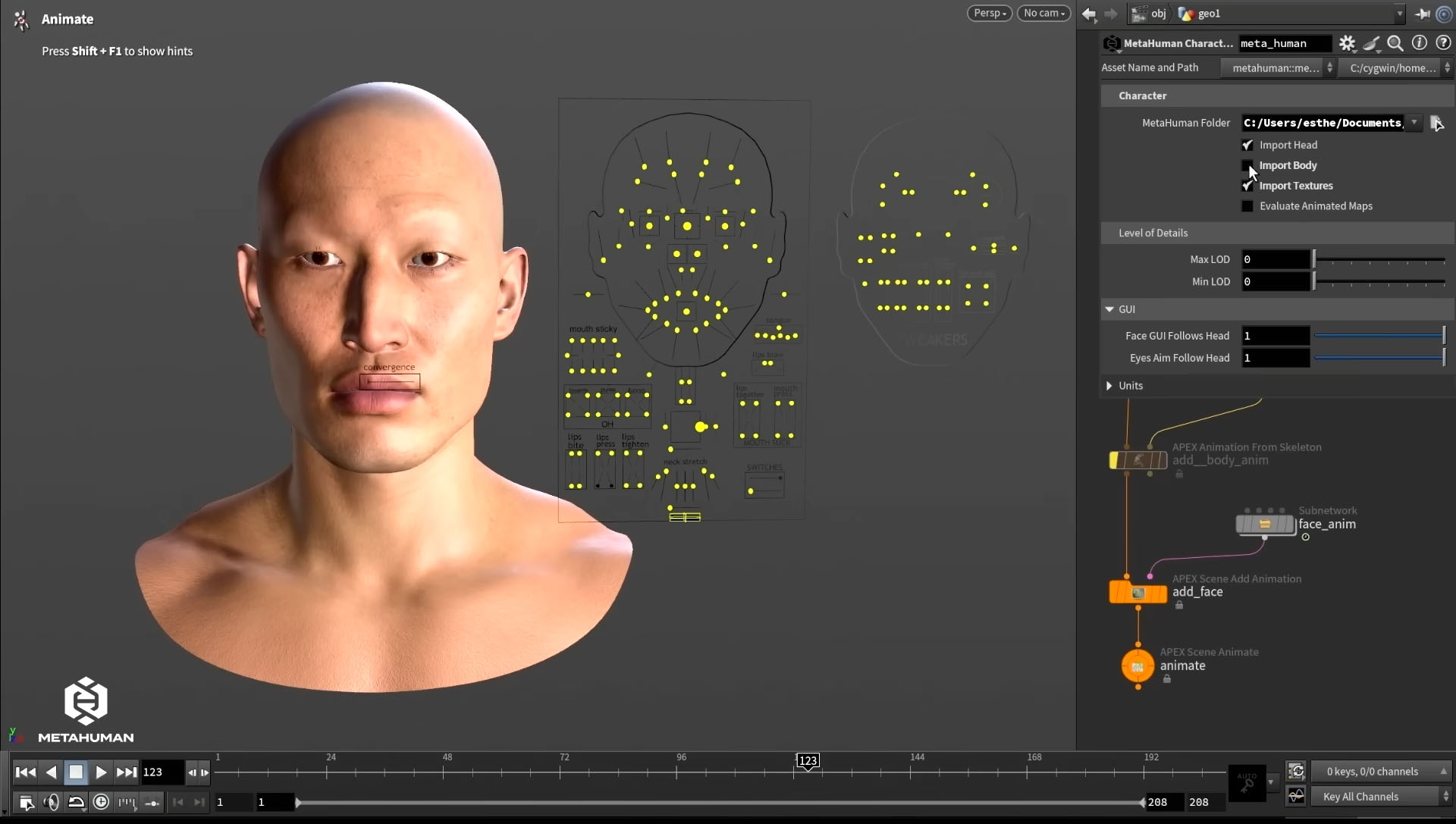
Task: Open the auto-key options dropdown arrow
Action: [x=1271, y=782]
